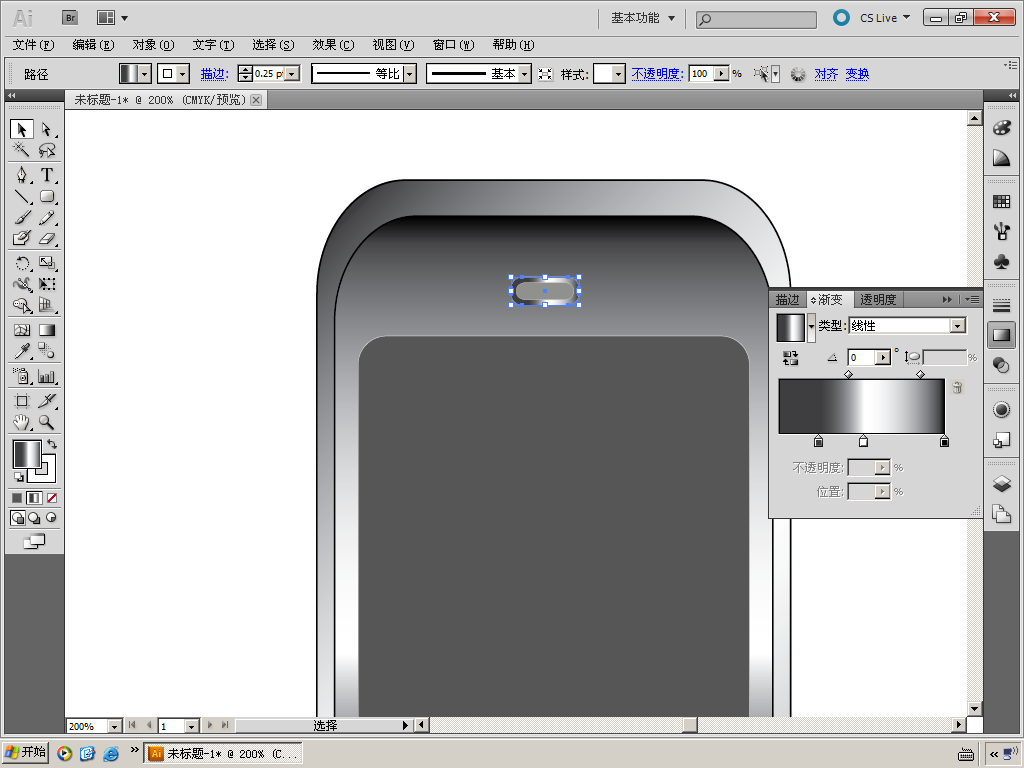The width and height of the screenshot is (1024, 768).
Task: Open the Layers panel in dock
Action: [x=1001, y=484]
